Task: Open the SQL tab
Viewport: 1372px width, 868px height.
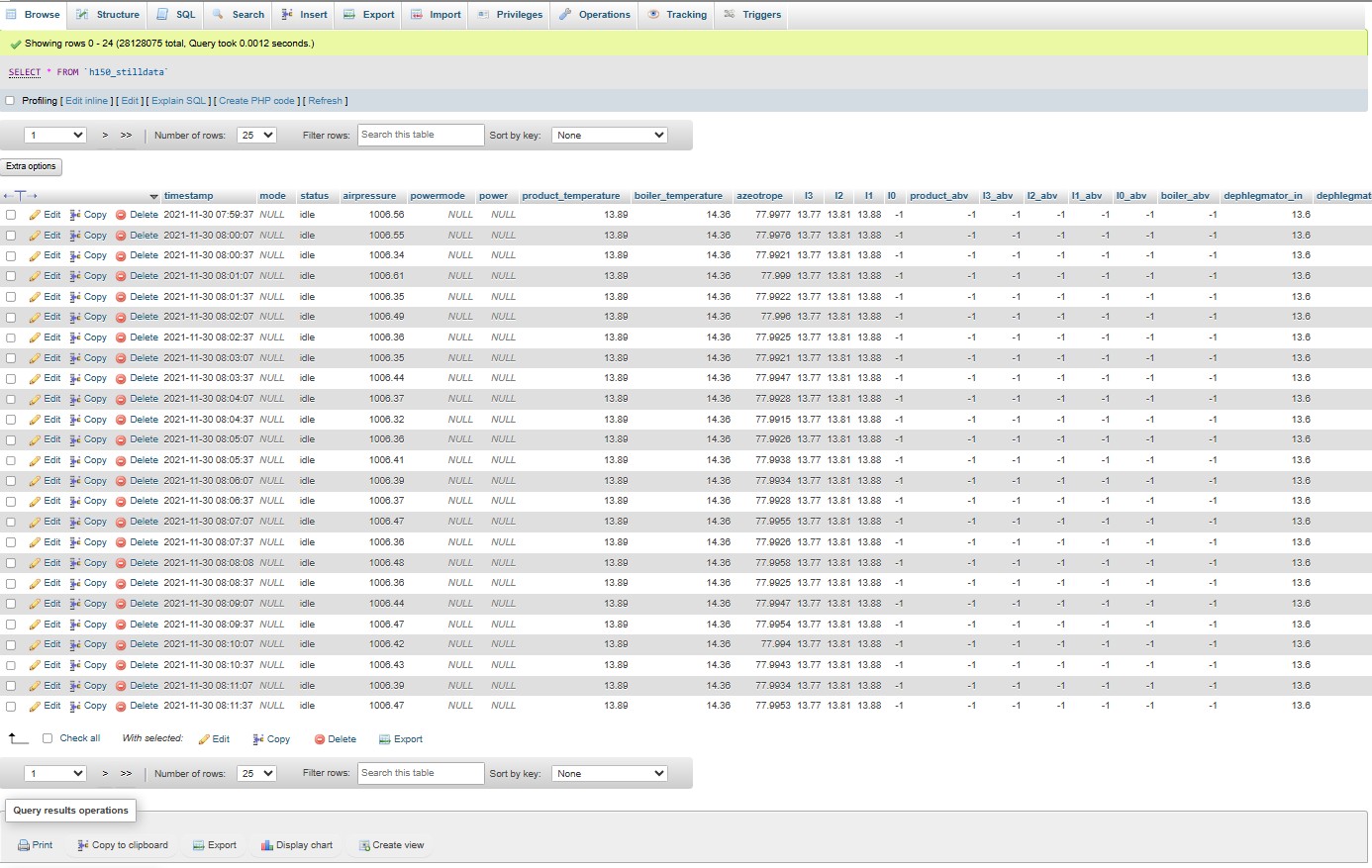Action: tap(177, 15)
